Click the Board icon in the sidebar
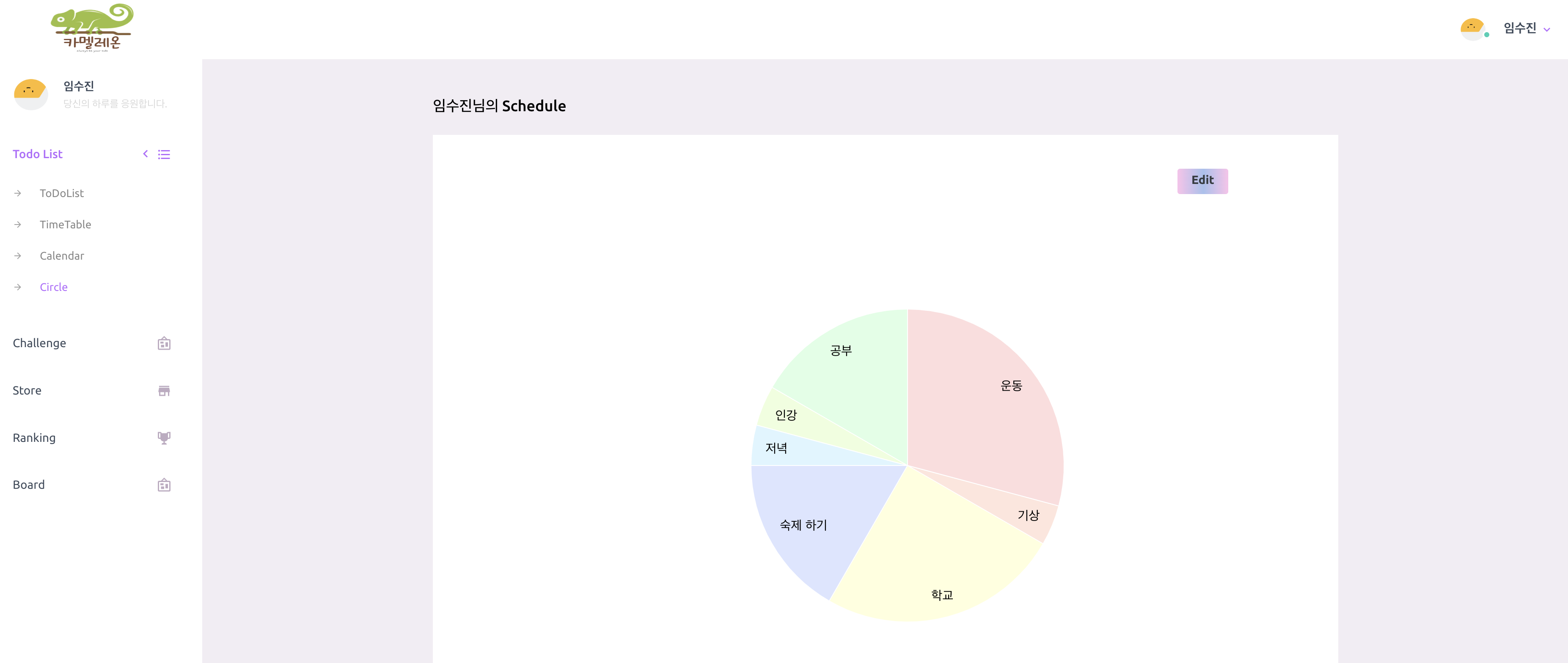Image resolution: width=1568 pixels, height=663 pixels. click(x=164, y=485)
